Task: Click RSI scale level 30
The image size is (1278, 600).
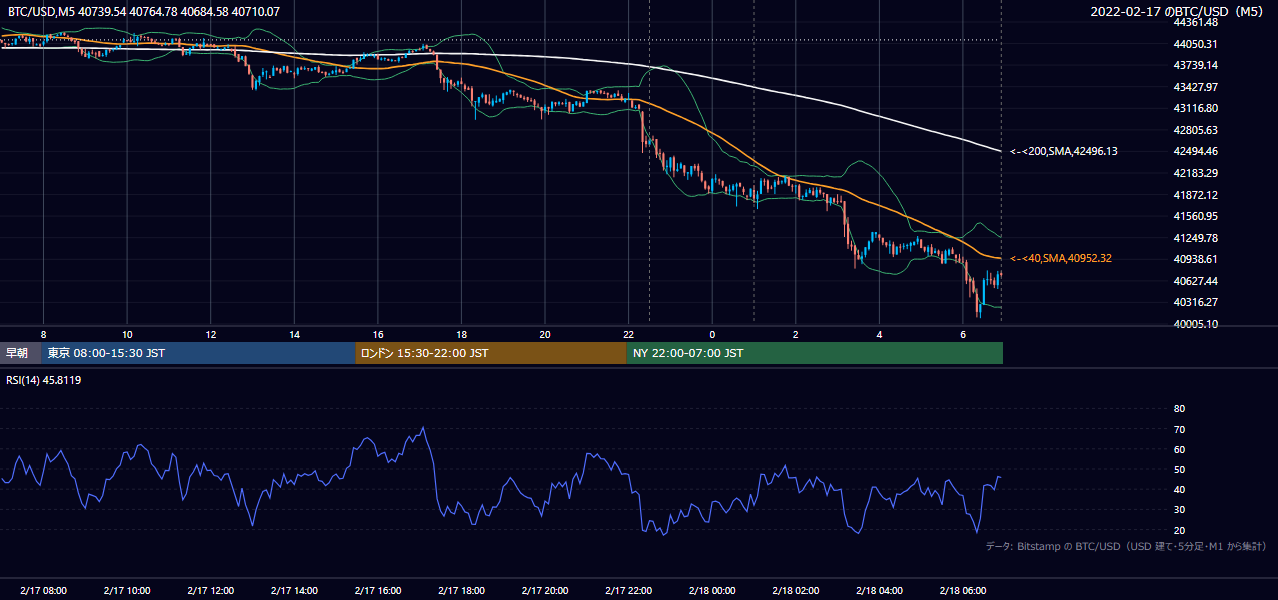Action: tap(1179, 510)
